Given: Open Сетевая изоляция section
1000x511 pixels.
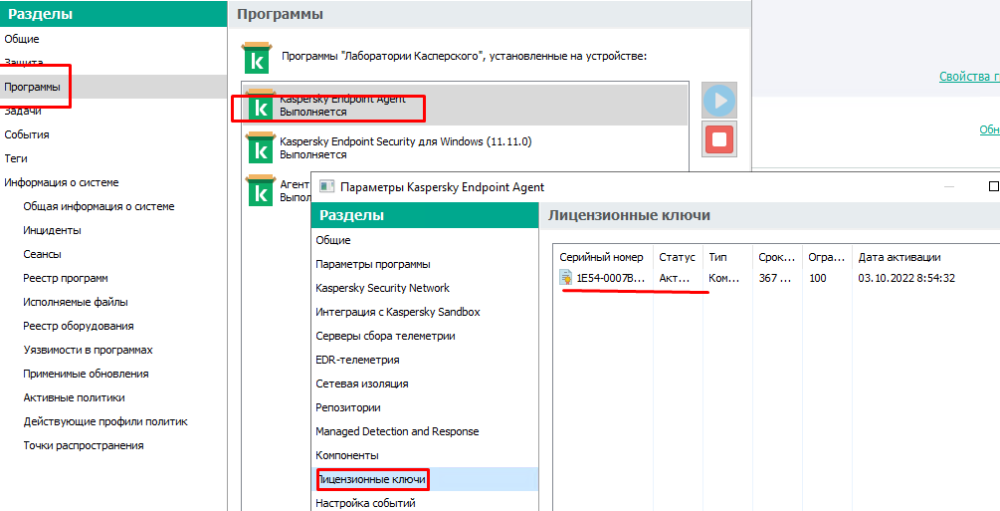Looking at the screenshot, I should coord(362,383).
